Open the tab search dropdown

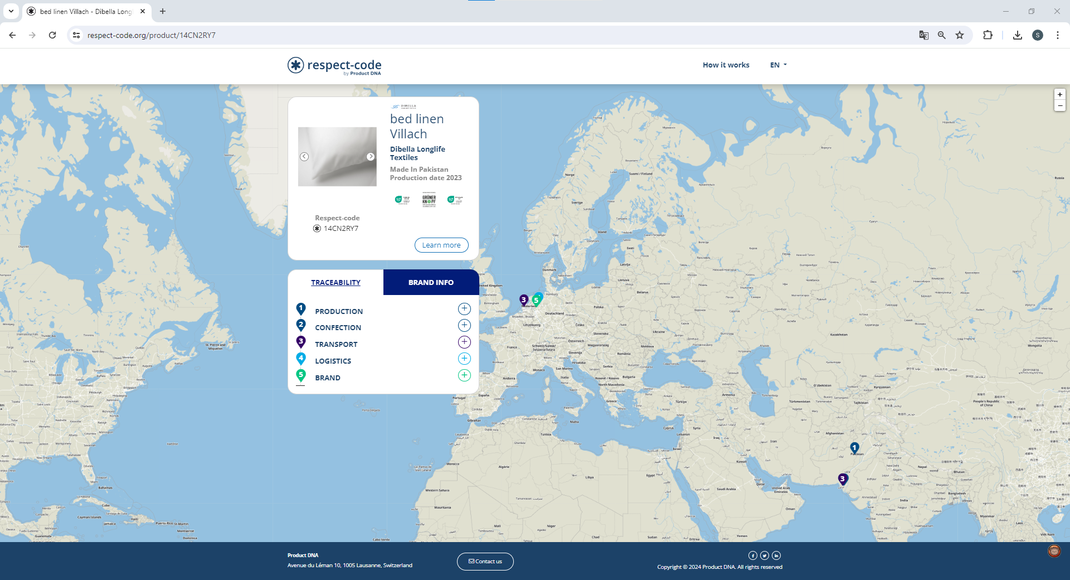click(x=11, y=11)
